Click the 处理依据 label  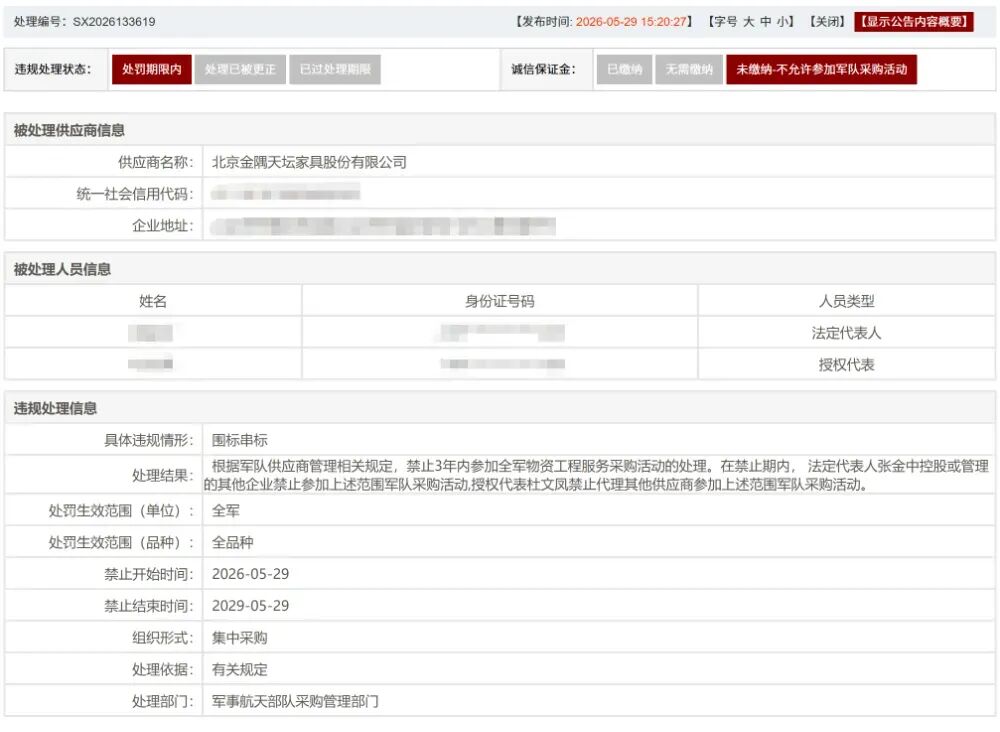(x=163, y=670)
